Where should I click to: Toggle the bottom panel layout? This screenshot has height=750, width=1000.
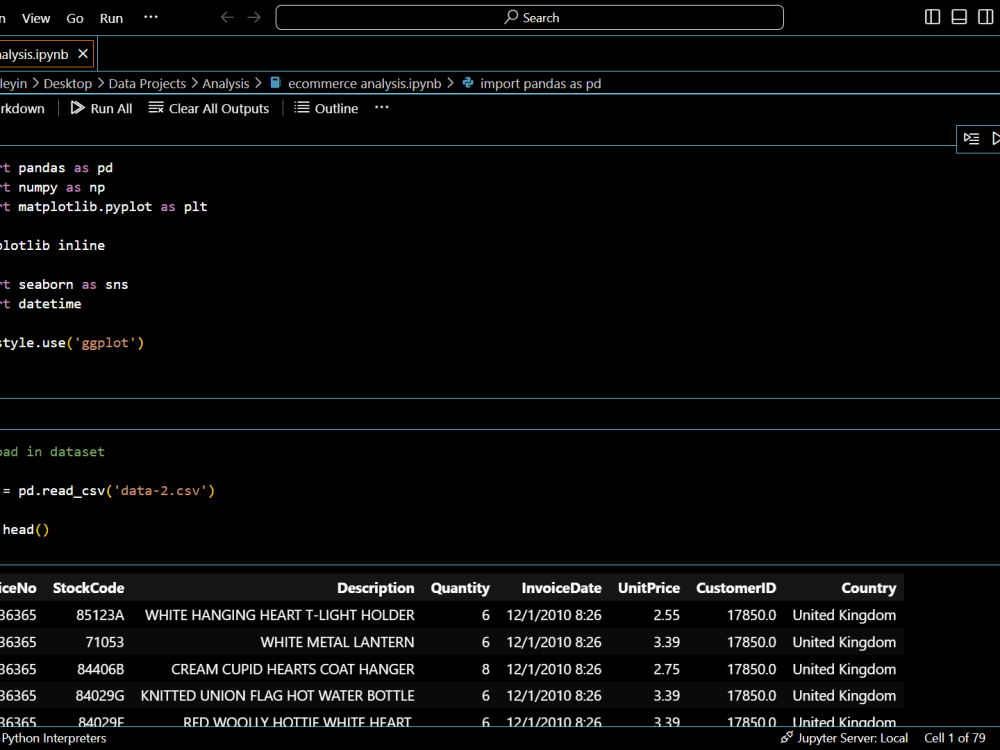959,17
